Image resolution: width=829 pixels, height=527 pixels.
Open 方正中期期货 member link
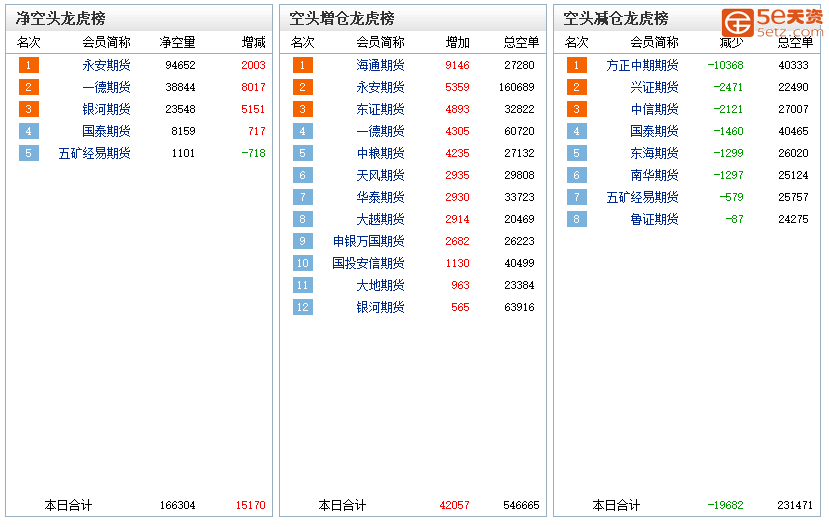point(642,65)
